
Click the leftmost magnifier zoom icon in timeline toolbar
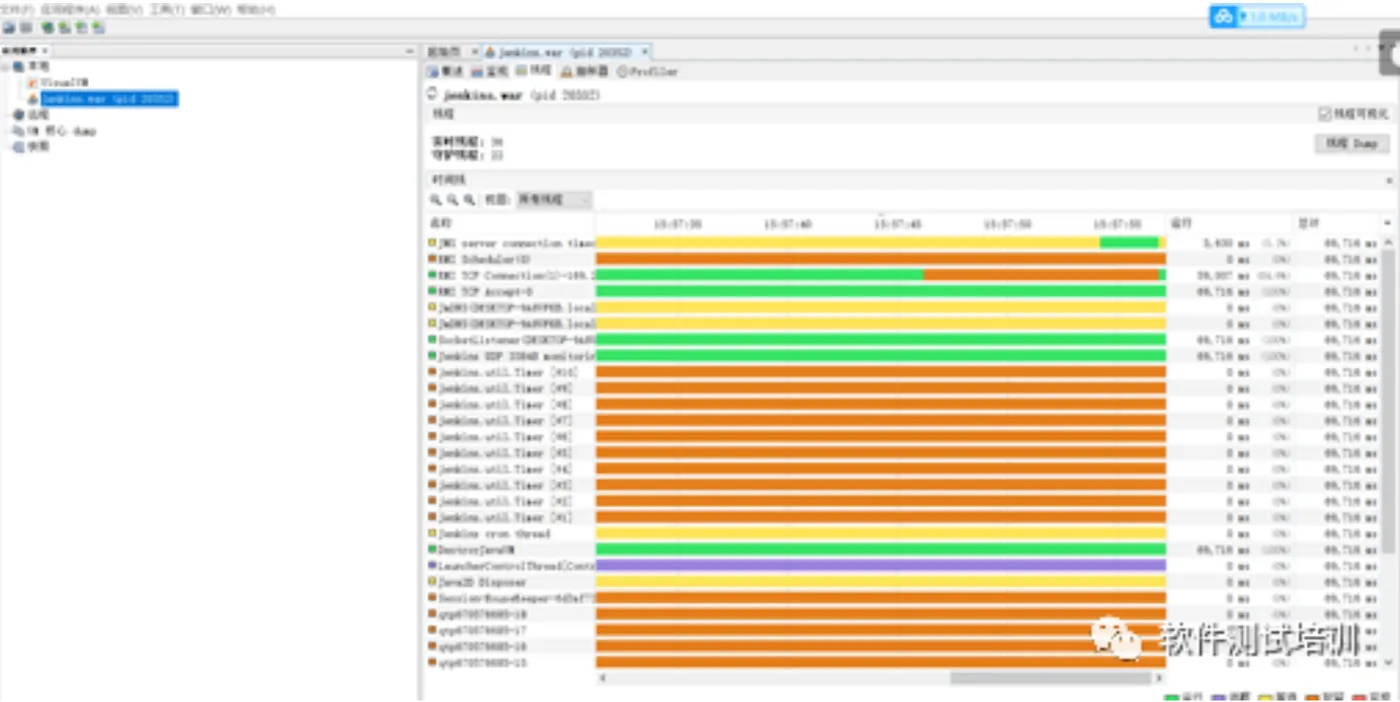click(x=436, y=200)
